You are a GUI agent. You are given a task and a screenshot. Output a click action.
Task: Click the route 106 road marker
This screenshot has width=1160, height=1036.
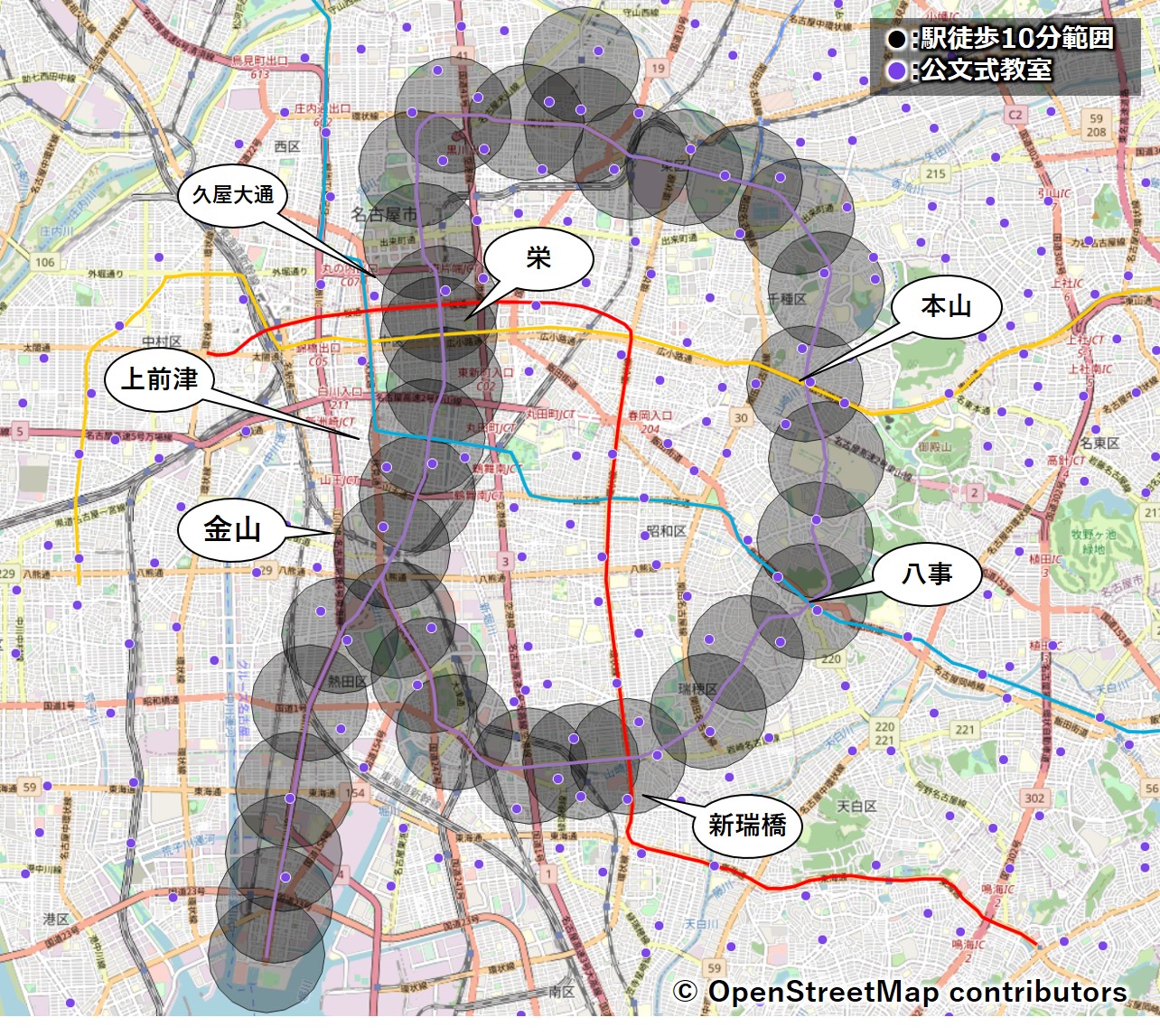[x=45, y=262]
